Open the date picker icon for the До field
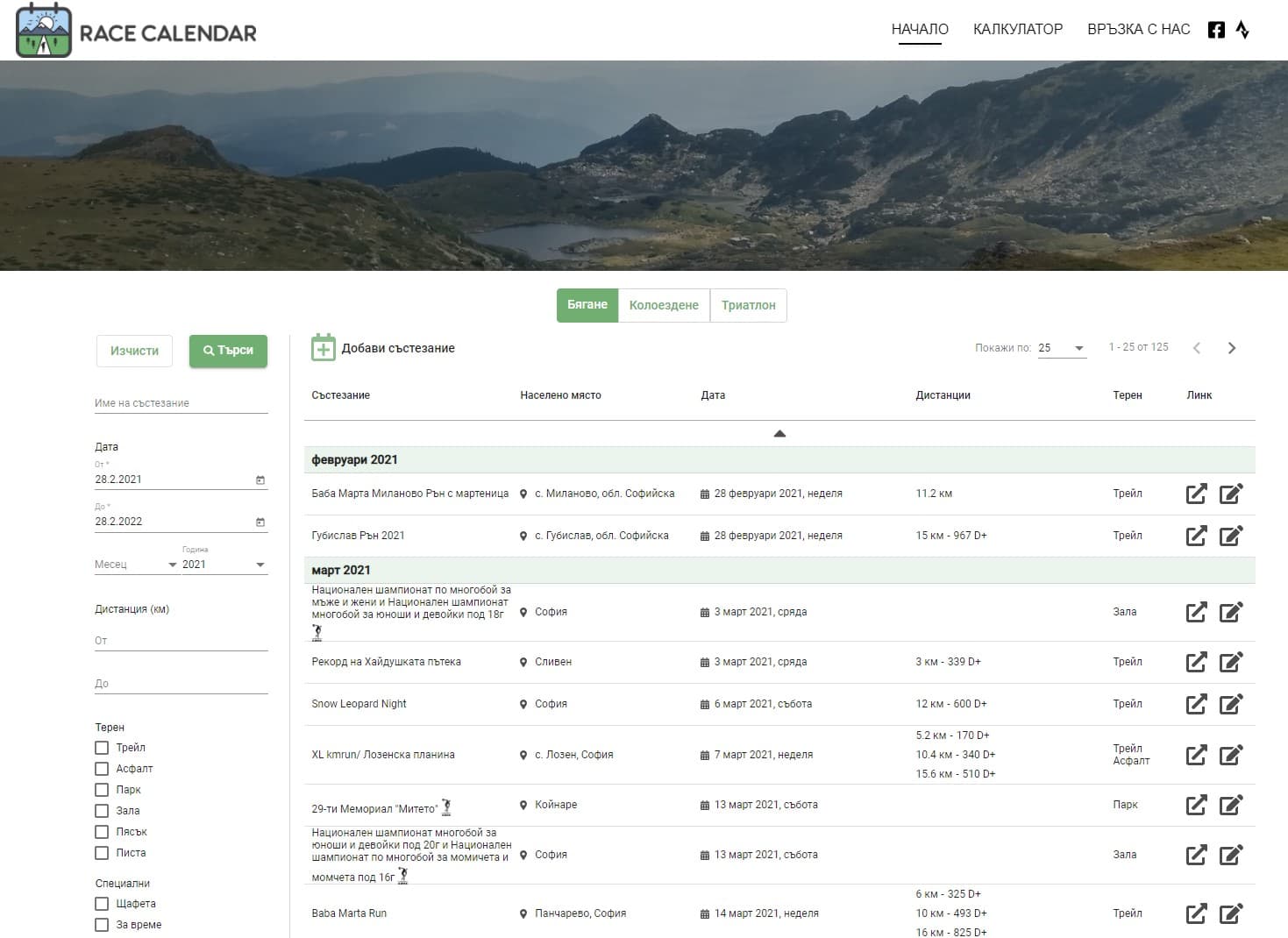The image size is (1288, 938). (260, 520)
